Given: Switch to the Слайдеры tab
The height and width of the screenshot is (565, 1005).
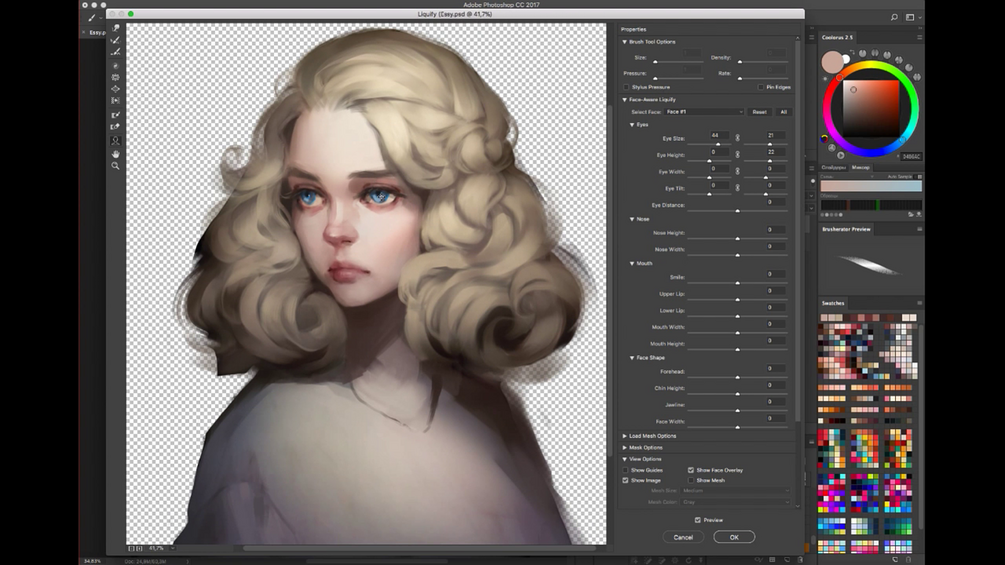Looking at the screenshot, I should [834, 167].
